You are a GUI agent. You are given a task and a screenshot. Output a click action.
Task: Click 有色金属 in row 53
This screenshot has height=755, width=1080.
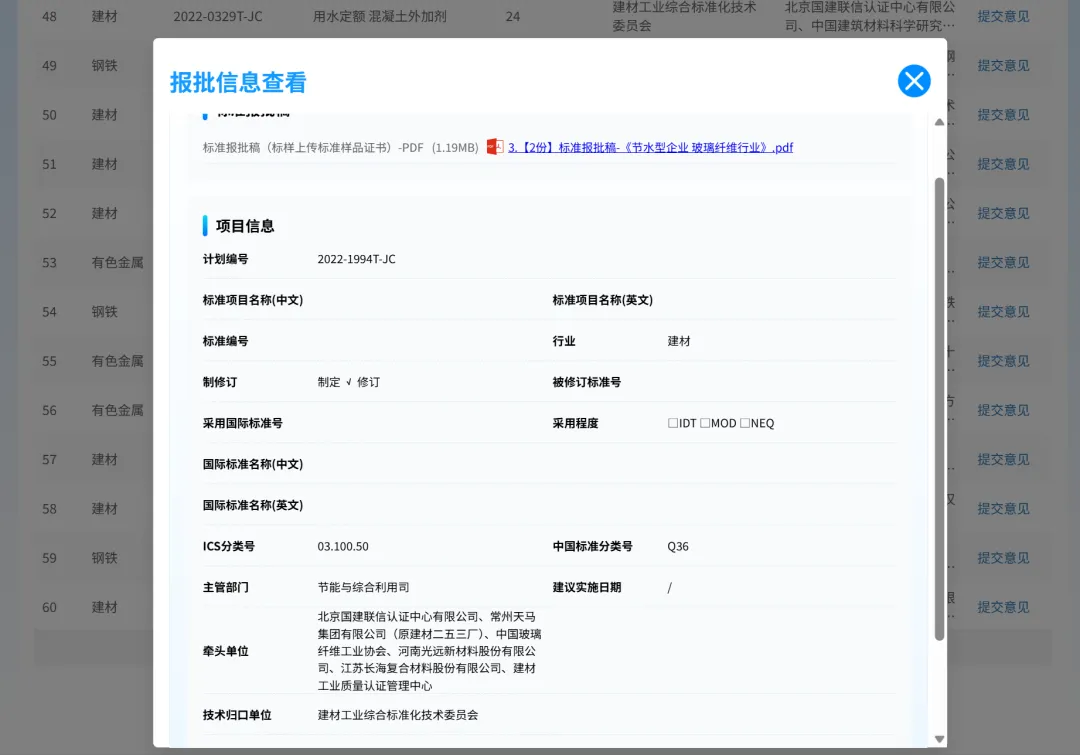[x=118, y=262]
